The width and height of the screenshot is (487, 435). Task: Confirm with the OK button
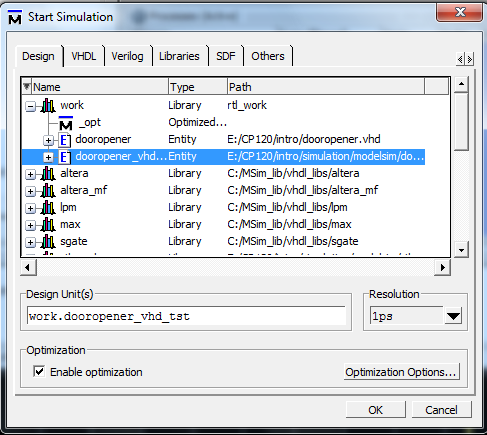coord(375,410)
